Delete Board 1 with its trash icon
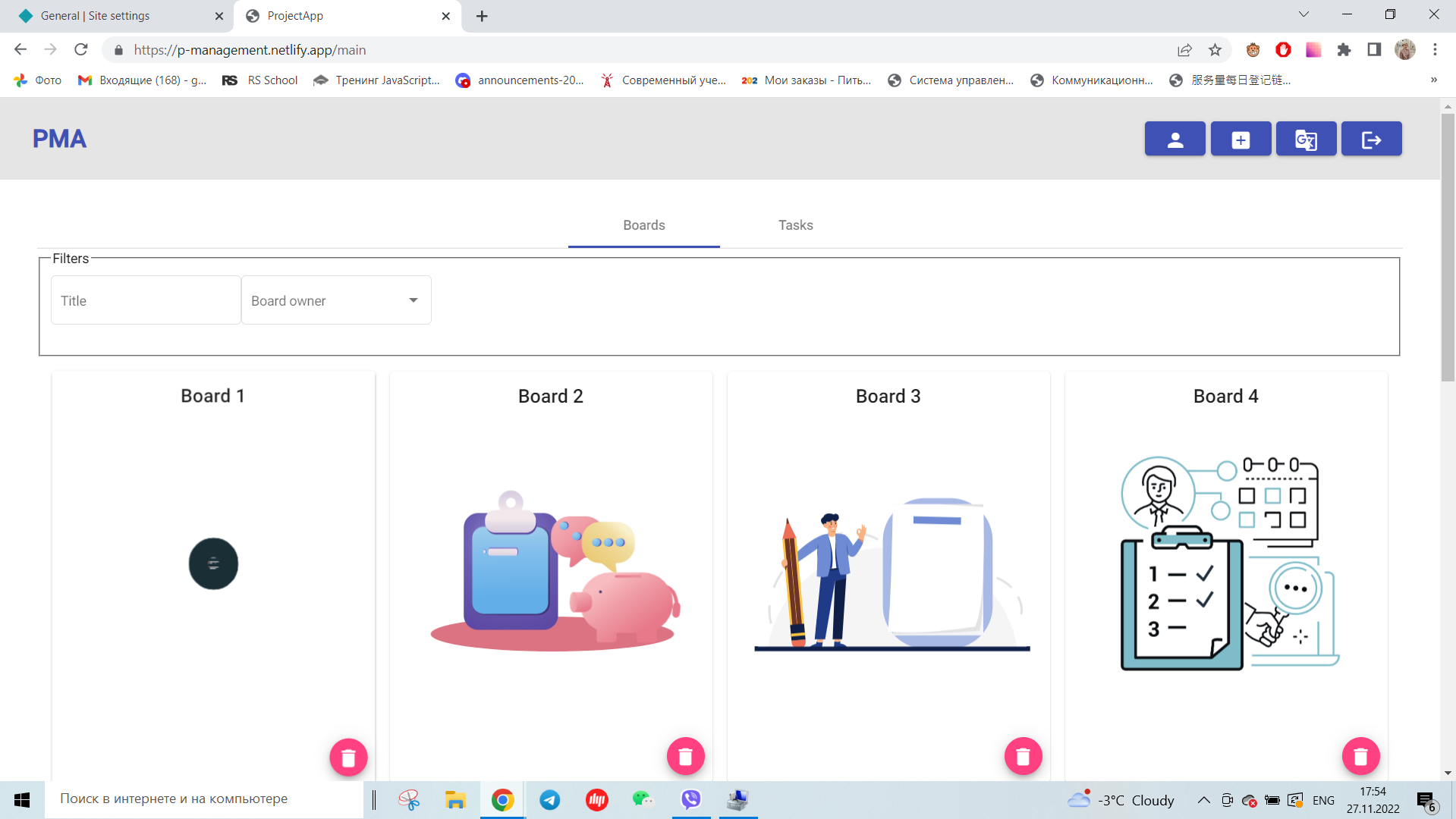Screen dimensions: 1456x819 click(x=348, y=757)
